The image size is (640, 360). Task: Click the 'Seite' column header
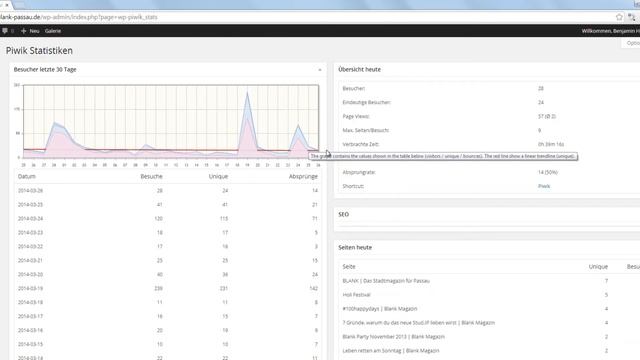click(349, 267)
